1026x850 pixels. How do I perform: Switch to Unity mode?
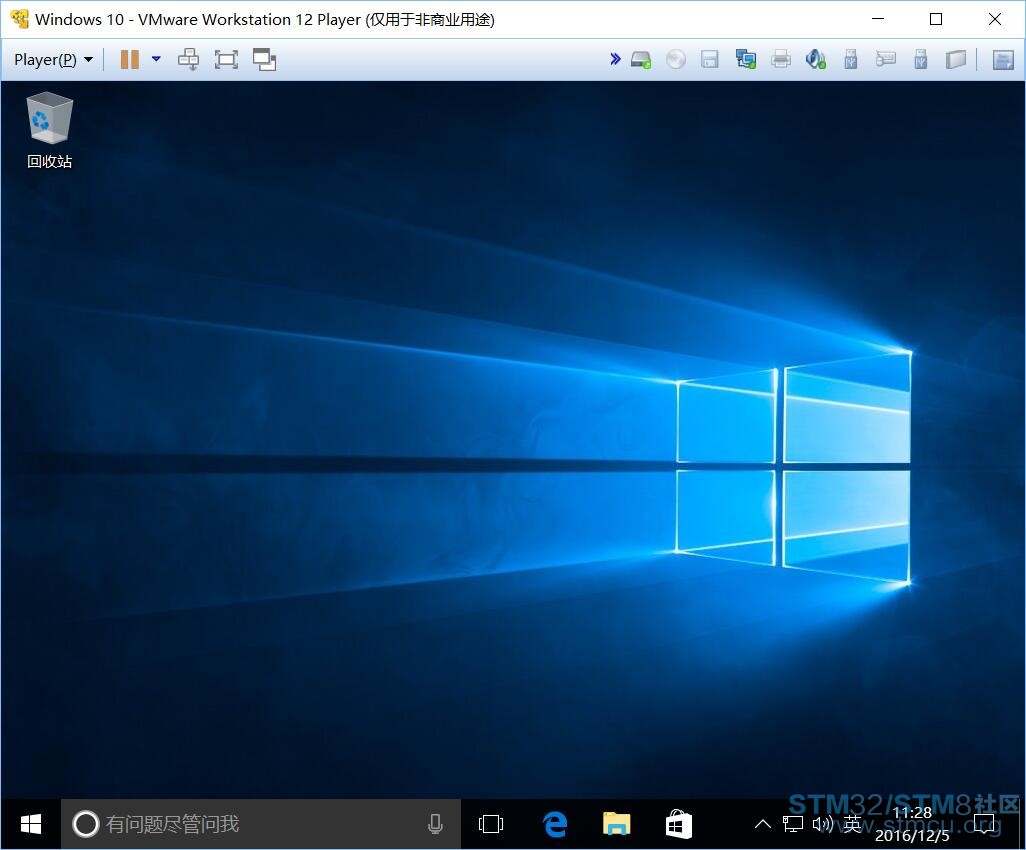264,60
